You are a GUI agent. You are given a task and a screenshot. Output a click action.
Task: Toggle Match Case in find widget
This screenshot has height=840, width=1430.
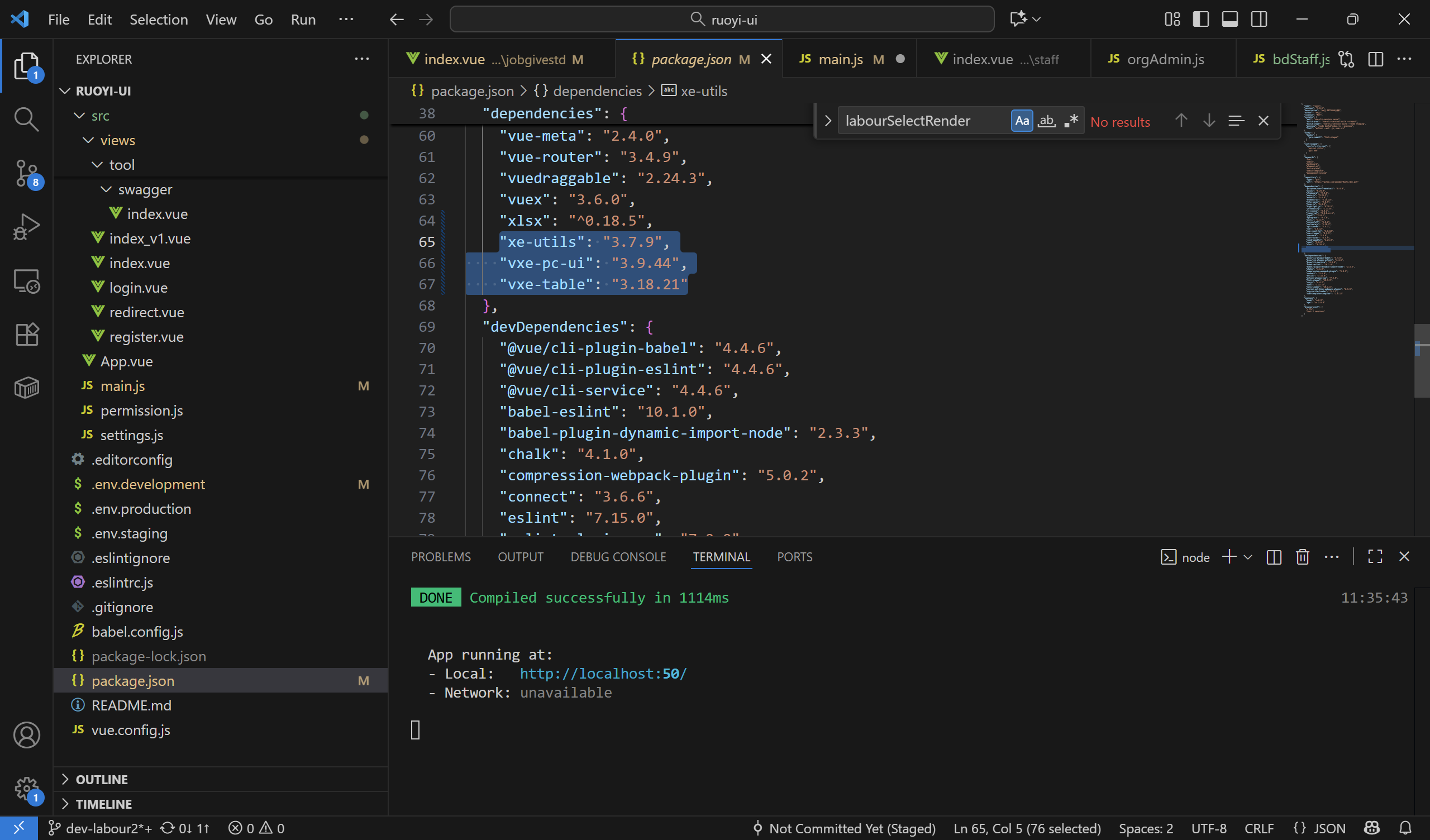[x=1022, y=121]
